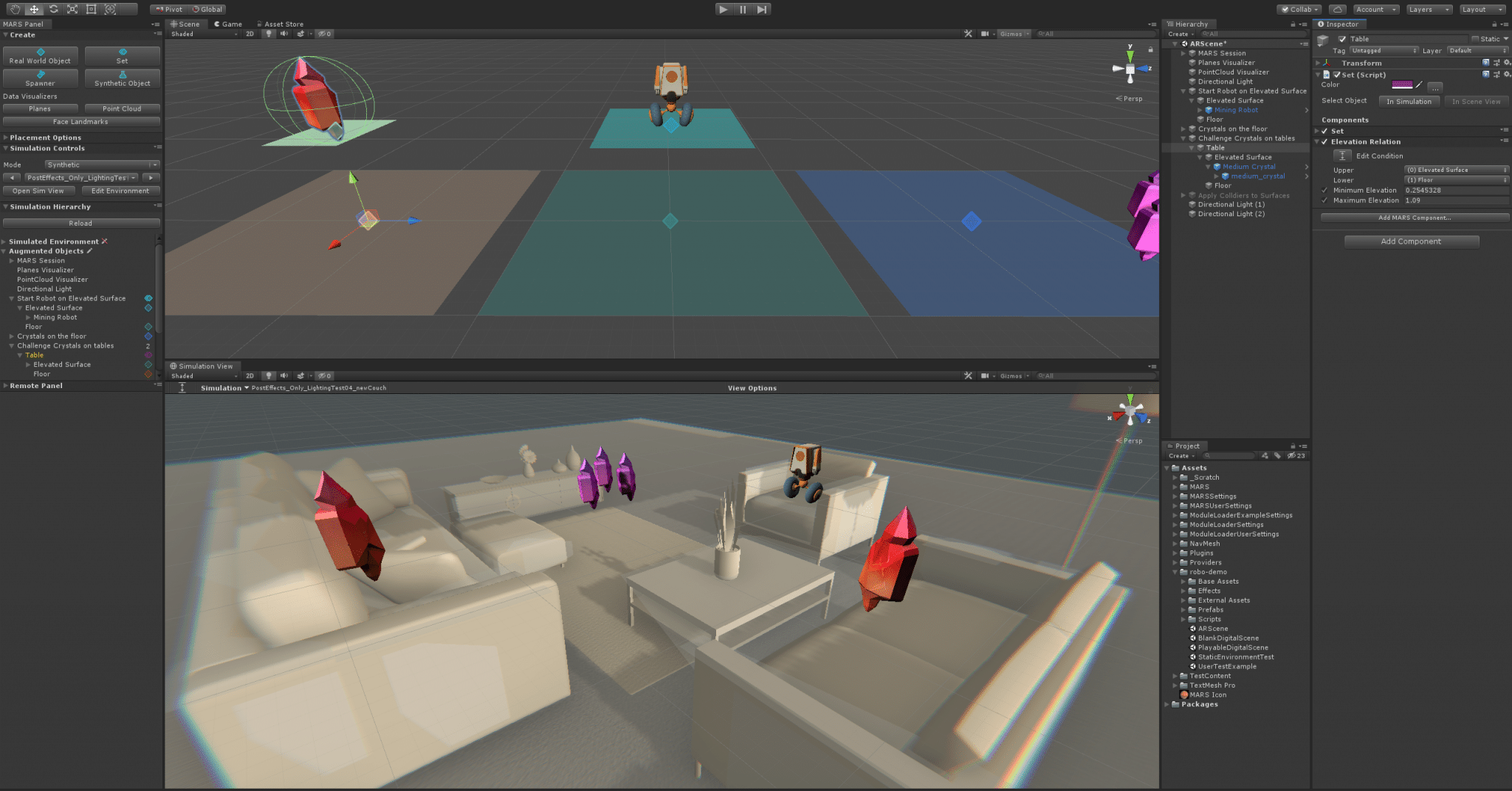1512x791 pixels.
Task: Open the Set color swatch picker
Action: point(1402,84)
